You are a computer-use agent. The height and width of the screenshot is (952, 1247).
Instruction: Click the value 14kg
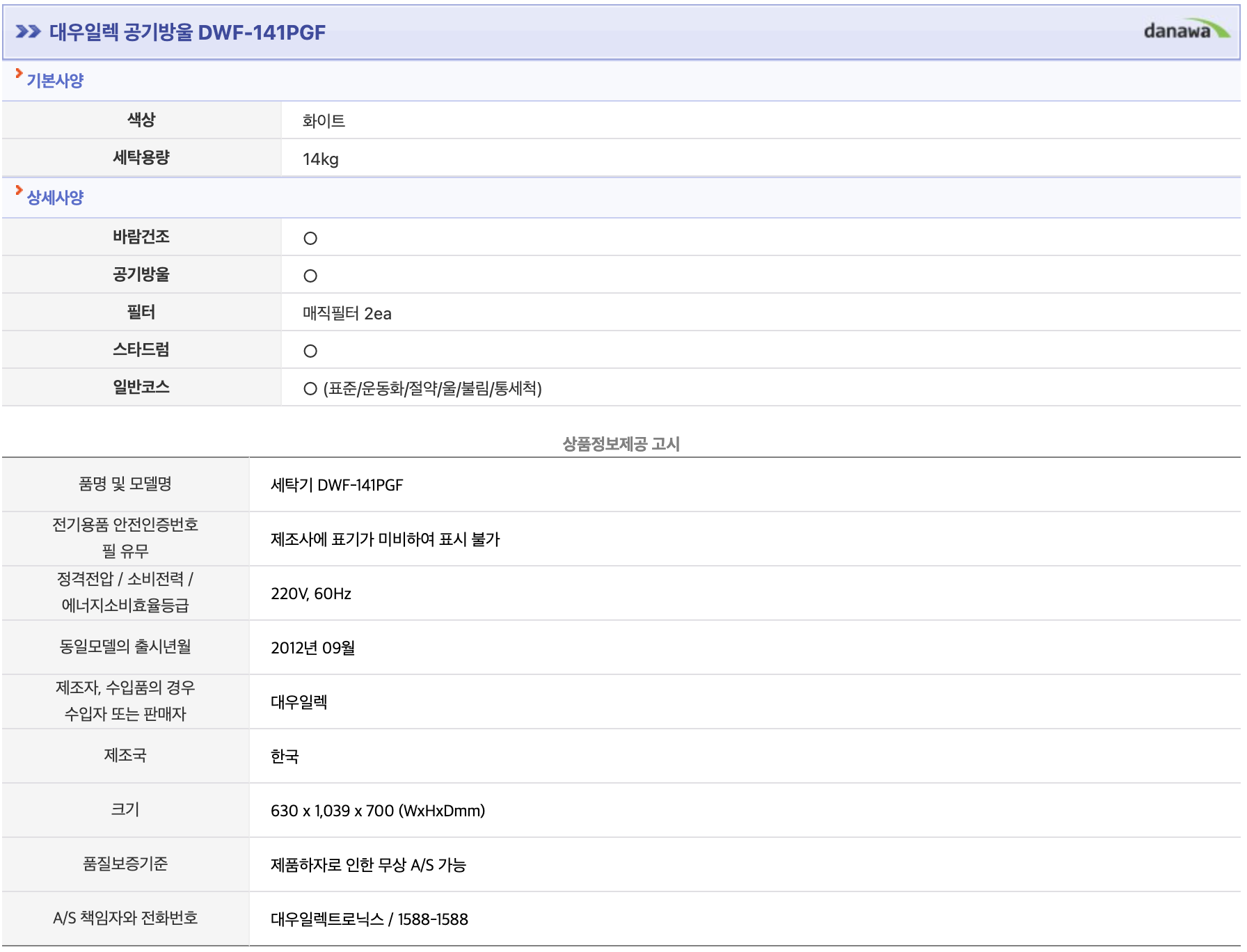321,159
